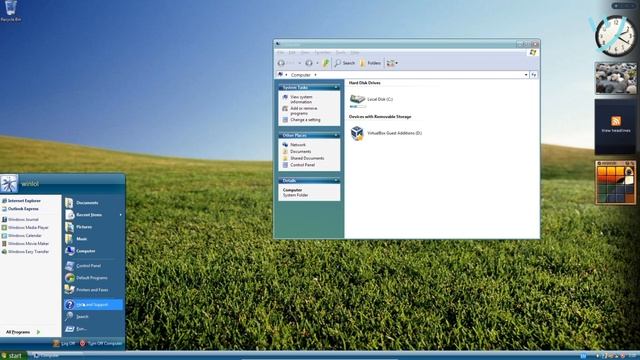Click Turn Off Computer button
This screenshot has height=360, width=640.
pyautogui.click(x=101, y=344)
